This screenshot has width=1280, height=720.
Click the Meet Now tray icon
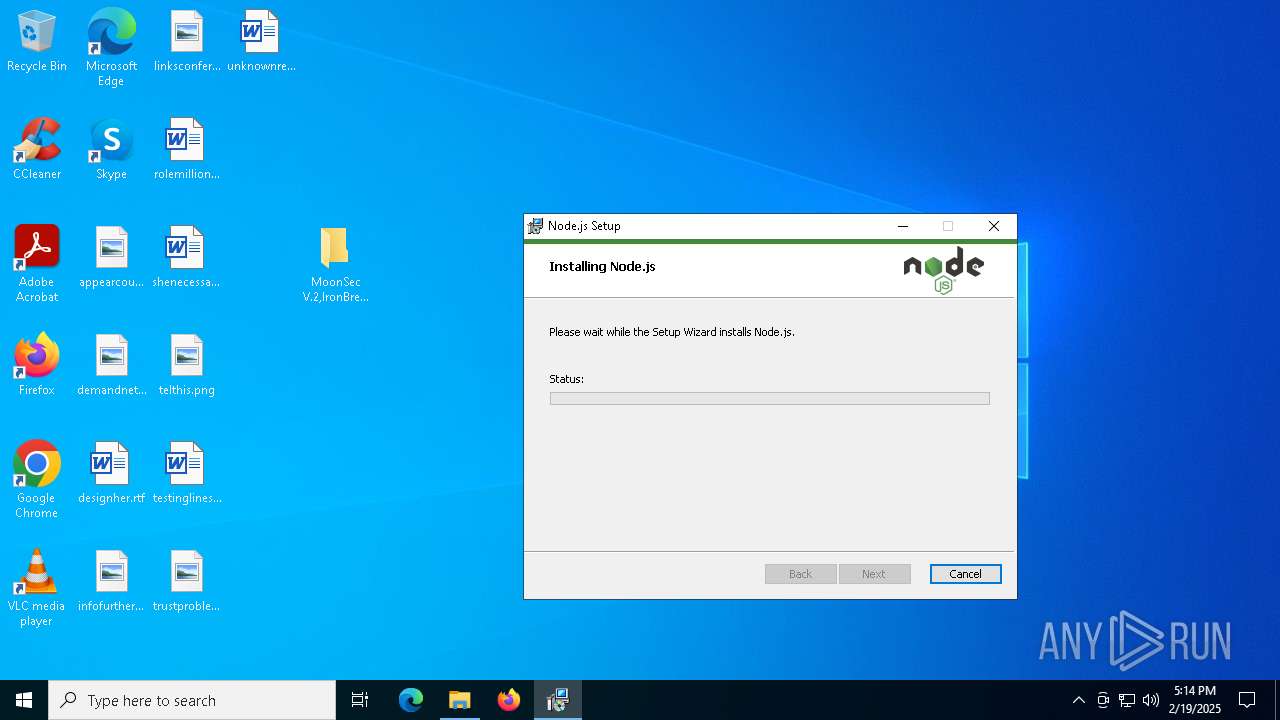pos(1103,700)
